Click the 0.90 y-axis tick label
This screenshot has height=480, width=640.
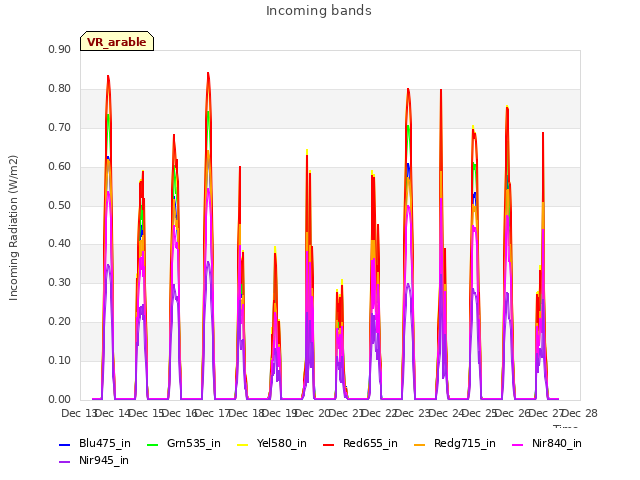tap(60, 50)
